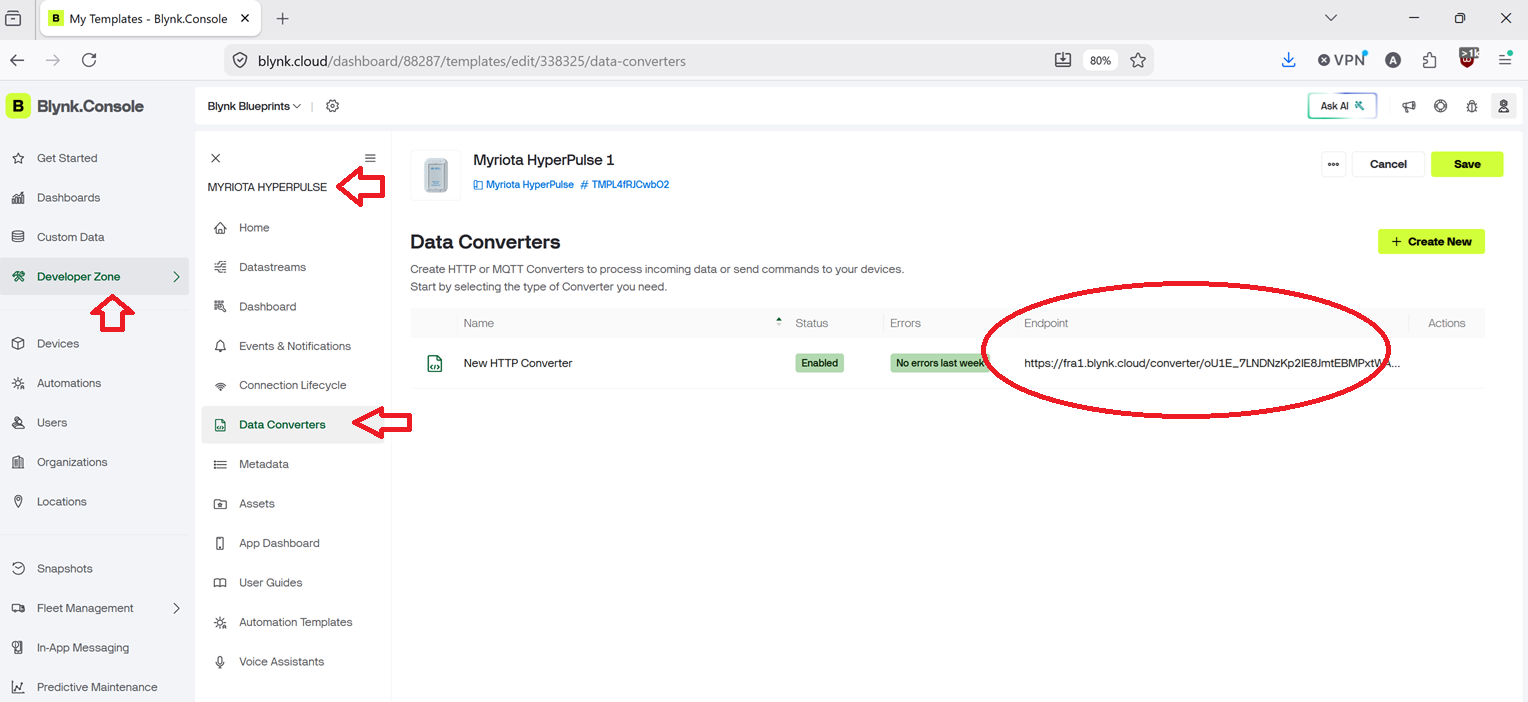The image size is (1528, 702).
Task: Click the Locations pin icon
Action: coord(18,502)
